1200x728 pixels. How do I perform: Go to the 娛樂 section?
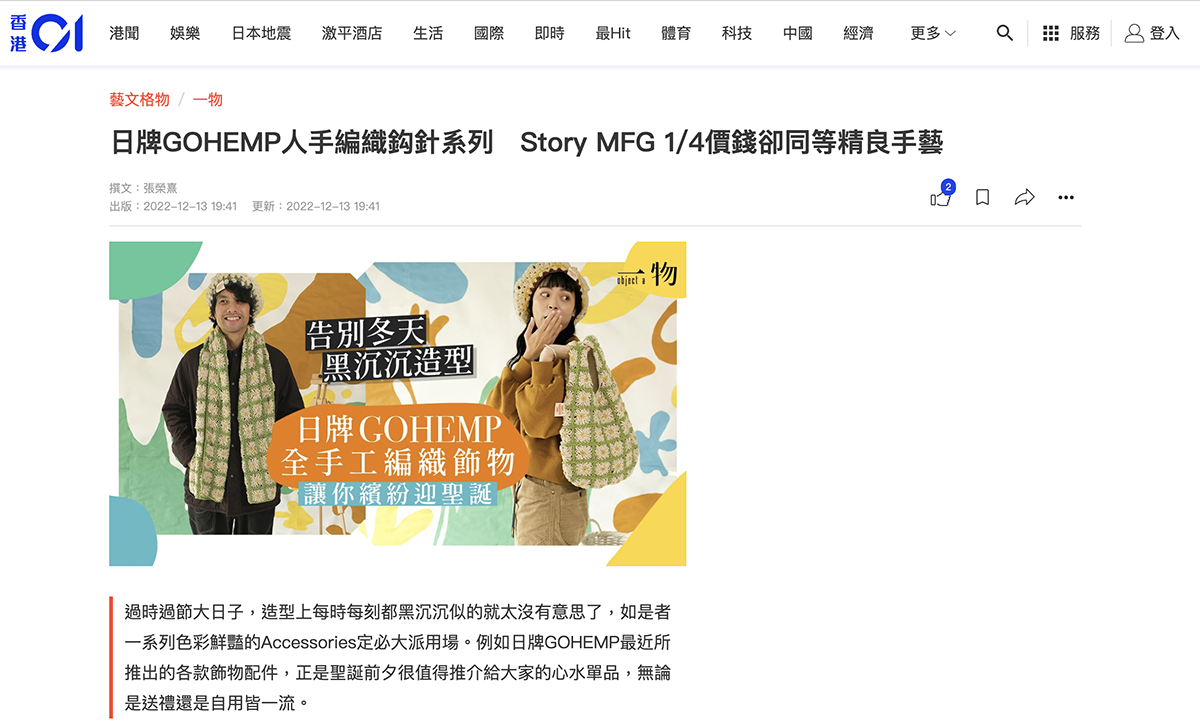185,33
